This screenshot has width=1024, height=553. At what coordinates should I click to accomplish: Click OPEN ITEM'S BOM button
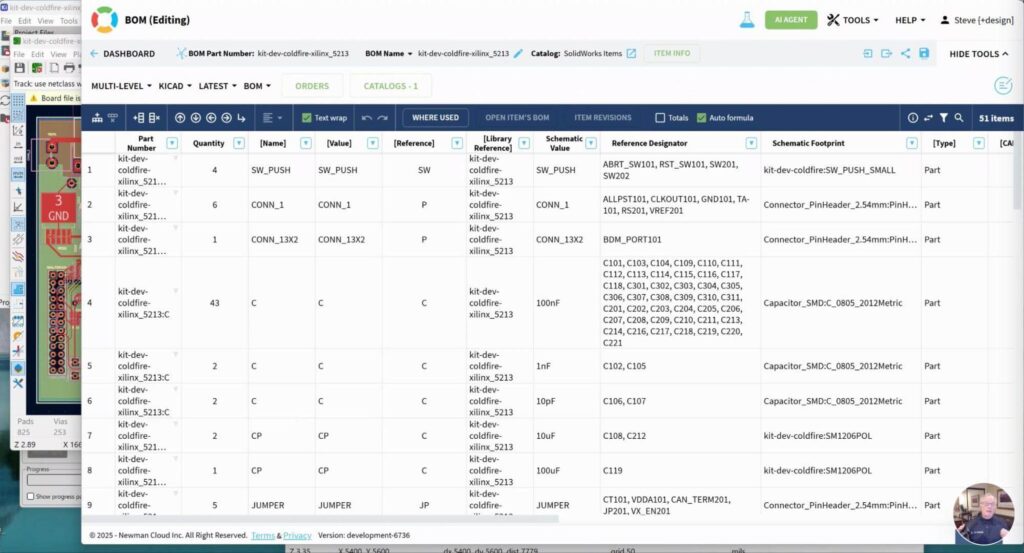pos(517,118)
